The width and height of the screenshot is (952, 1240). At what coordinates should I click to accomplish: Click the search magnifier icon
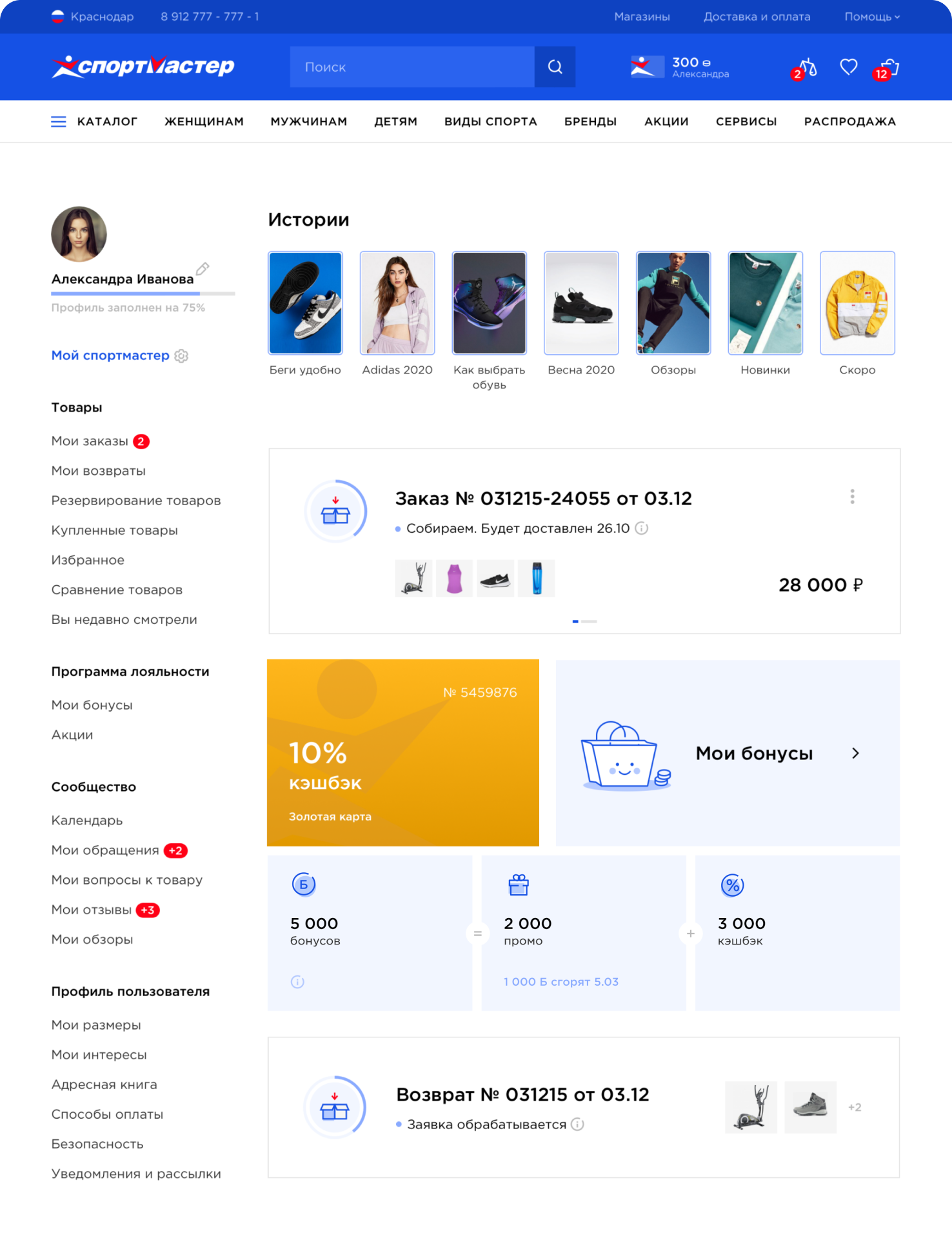(555, 67)
